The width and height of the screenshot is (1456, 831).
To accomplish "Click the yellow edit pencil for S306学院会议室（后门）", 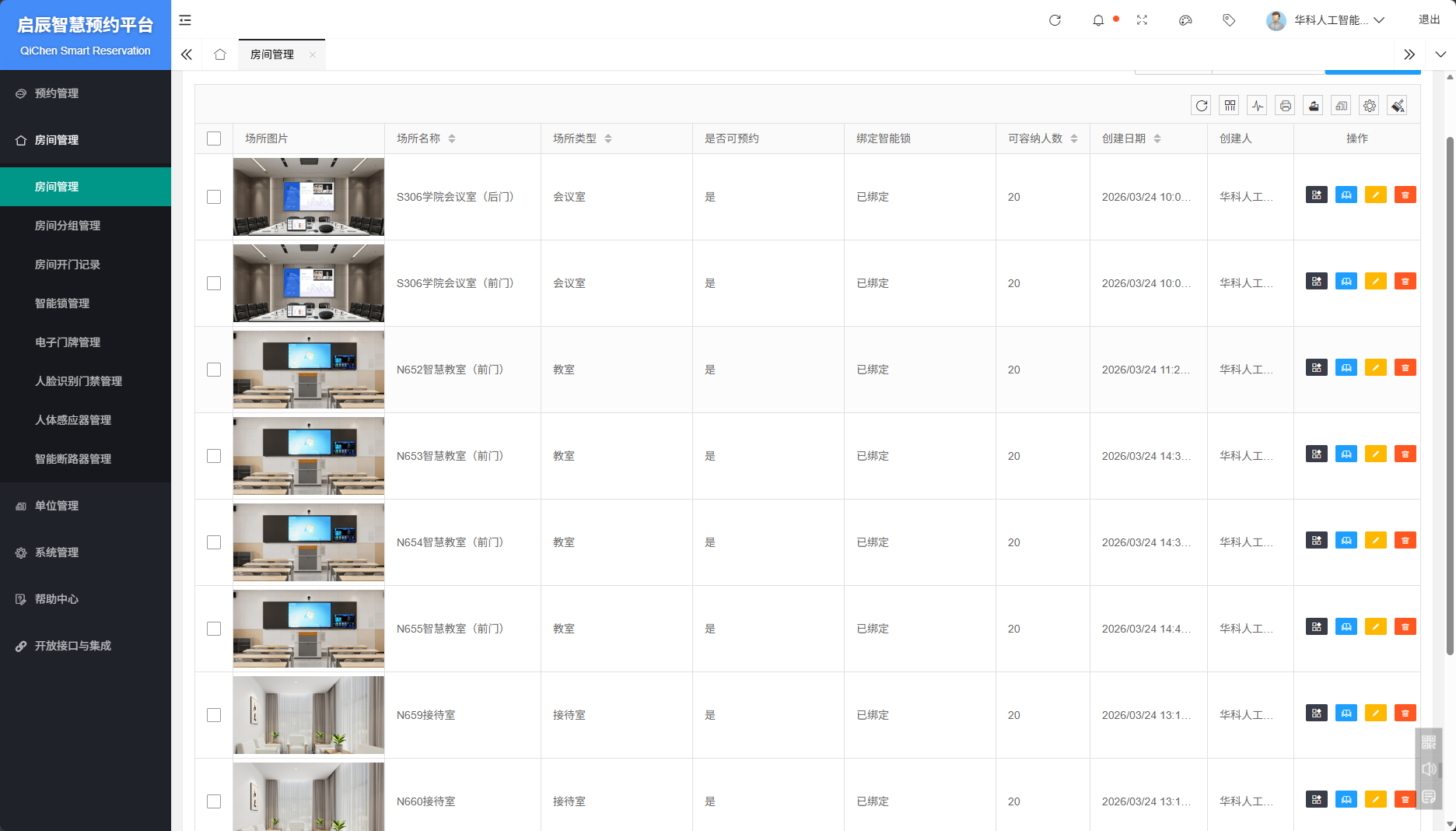I will (x=1375, y=195).
